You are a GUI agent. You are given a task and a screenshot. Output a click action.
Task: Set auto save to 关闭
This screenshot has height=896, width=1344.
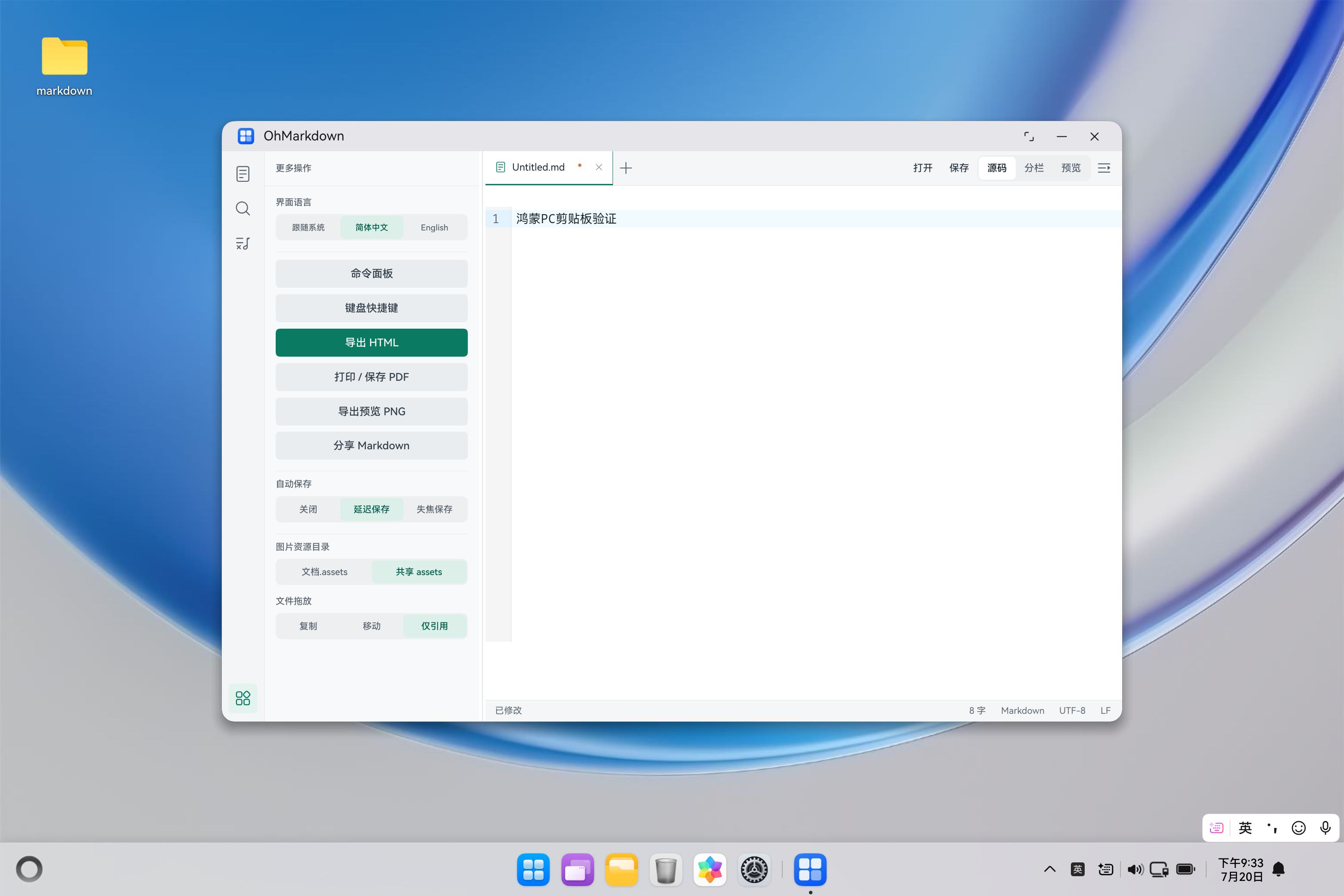(x=308, y=509)
